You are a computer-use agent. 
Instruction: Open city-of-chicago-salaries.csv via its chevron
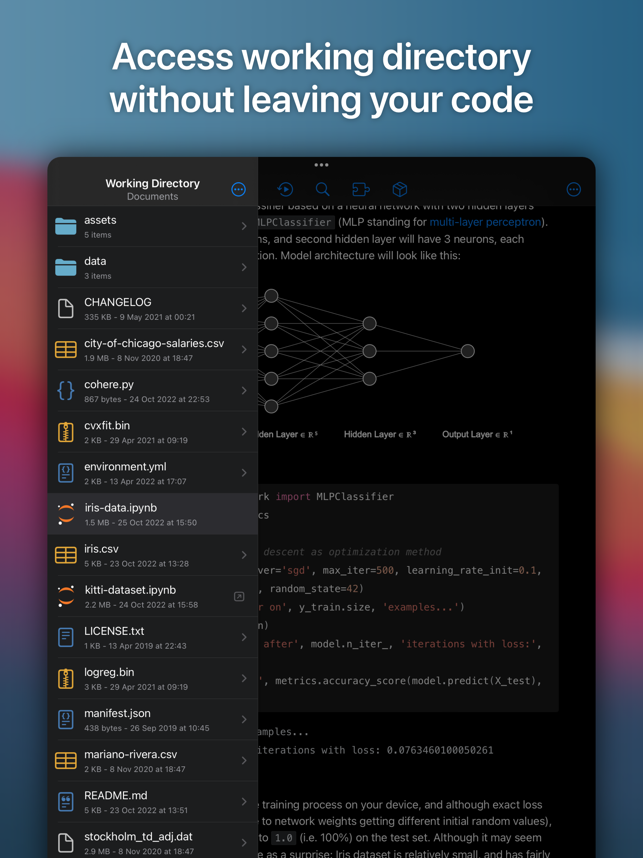click(244, 349)
